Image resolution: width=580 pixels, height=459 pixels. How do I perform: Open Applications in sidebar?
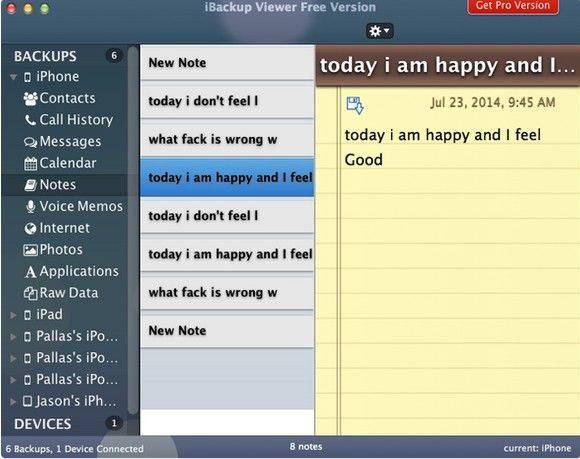(72, 271)
